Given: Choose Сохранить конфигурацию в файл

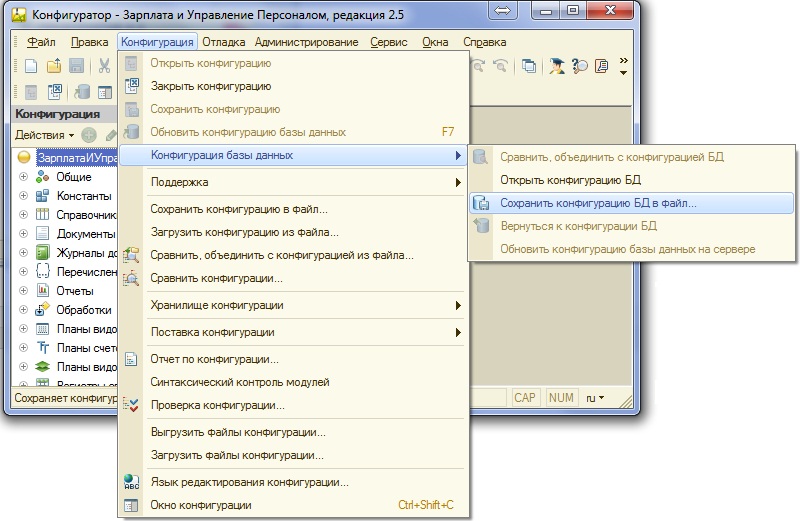Looking at the screenshot, I should point(293,209).
